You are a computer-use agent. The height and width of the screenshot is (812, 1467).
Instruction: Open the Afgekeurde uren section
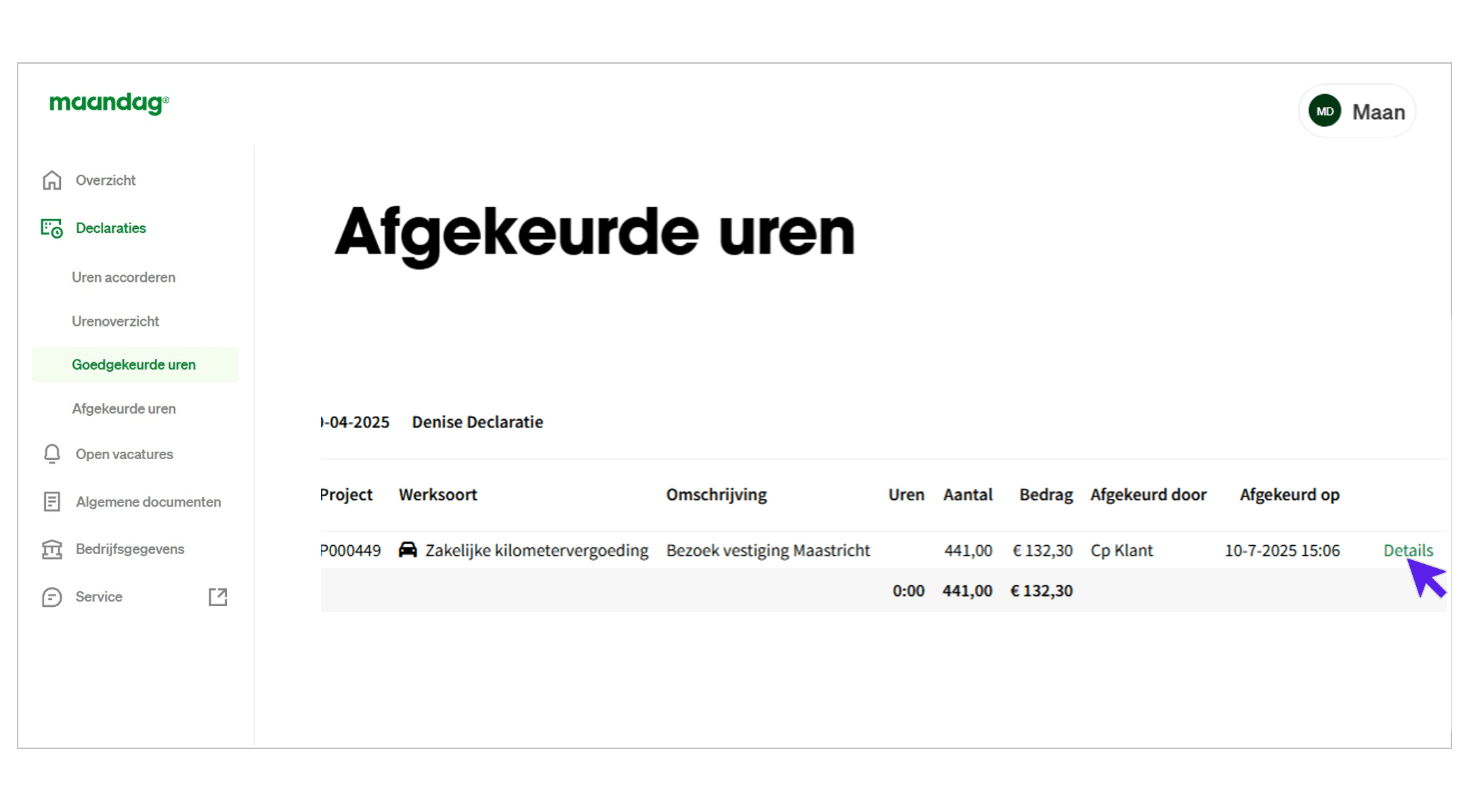124,408
